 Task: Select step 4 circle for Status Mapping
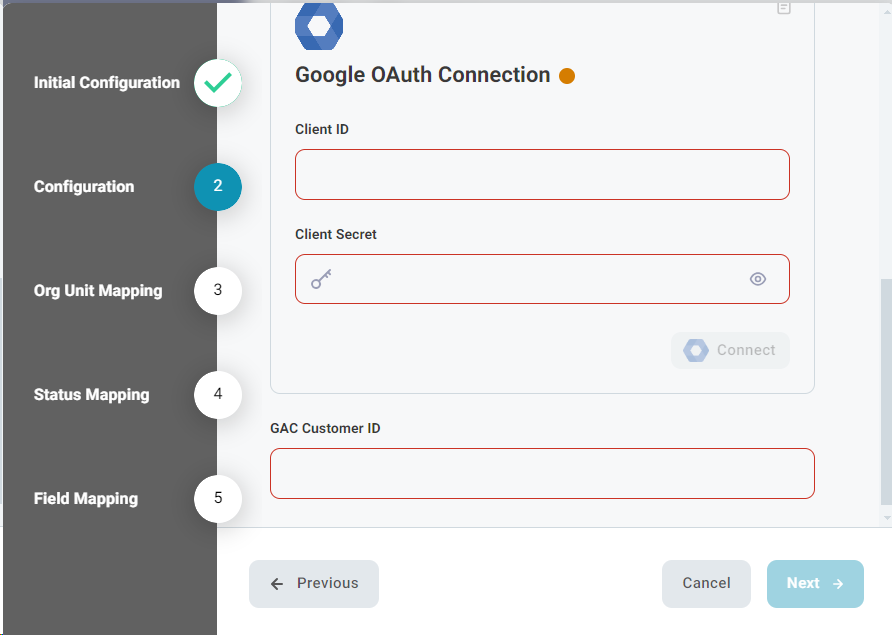pos(218,394)
